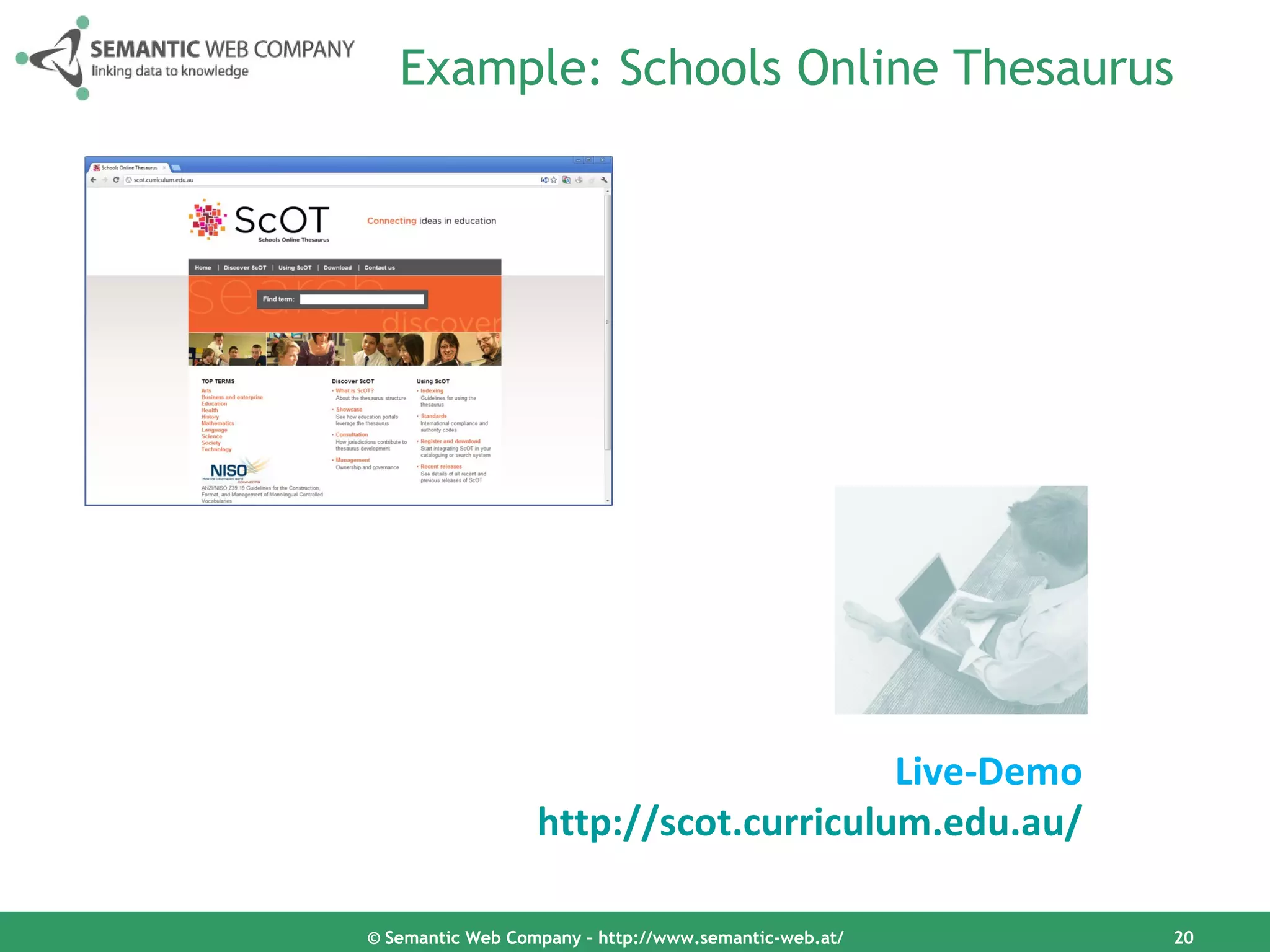Open the Business and enterprise top term
The height and width of the screenshot is (952, 1270).
tap(232, 397)
